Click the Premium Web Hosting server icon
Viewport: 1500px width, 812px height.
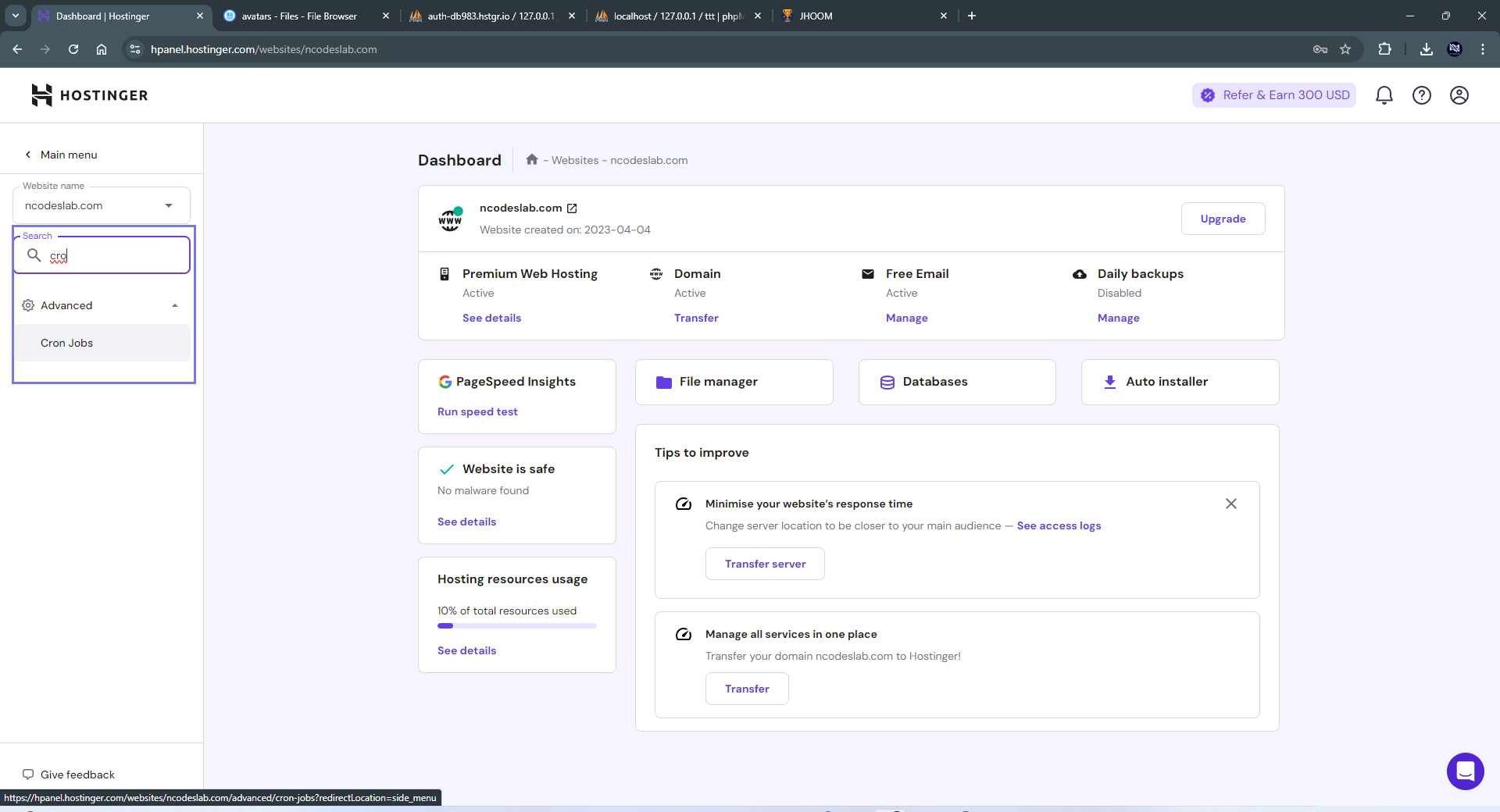[445, 274]
